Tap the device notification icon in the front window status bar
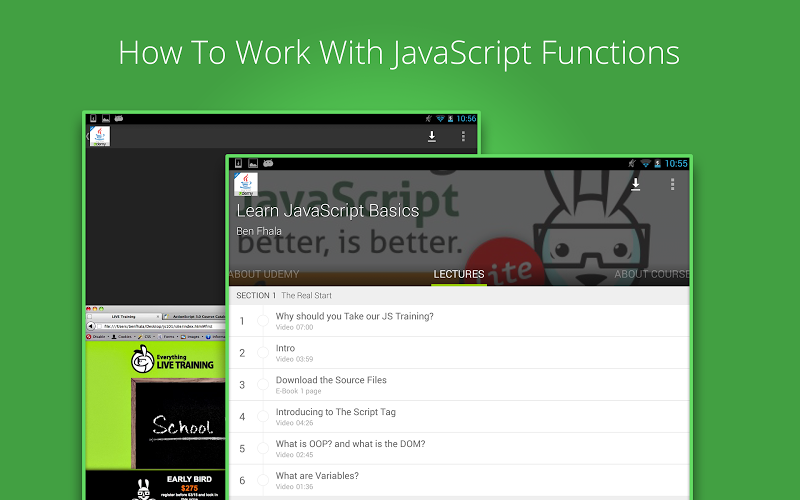The image size is (800, 500). pos(238,163)
